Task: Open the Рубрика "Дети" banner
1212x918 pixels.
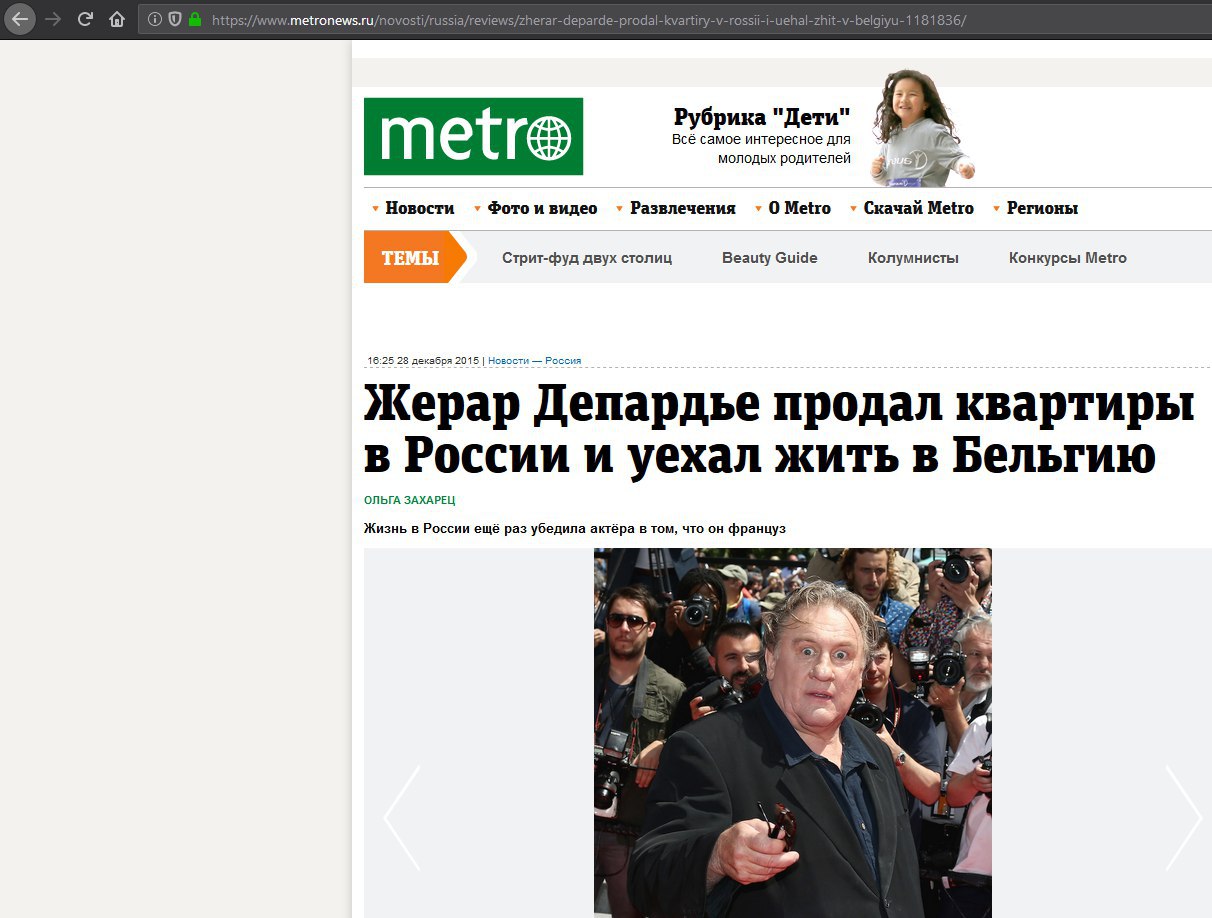Action: click(762, 136)
